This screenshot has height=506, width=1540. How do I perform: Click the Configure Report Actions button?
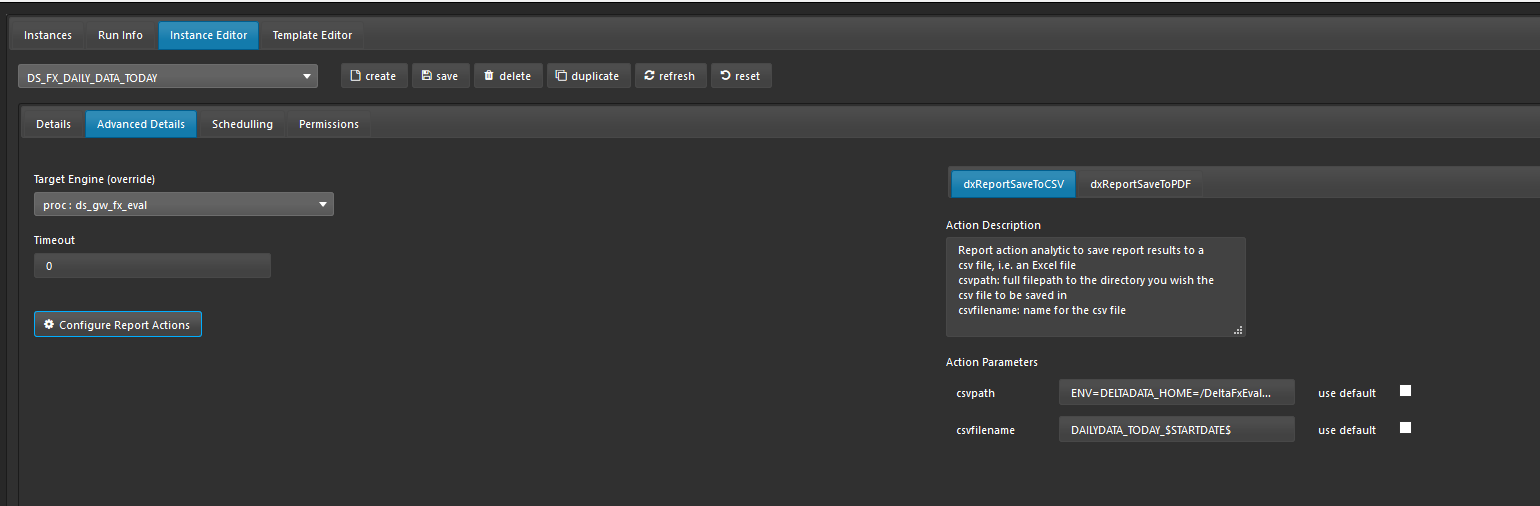[118, 325]
